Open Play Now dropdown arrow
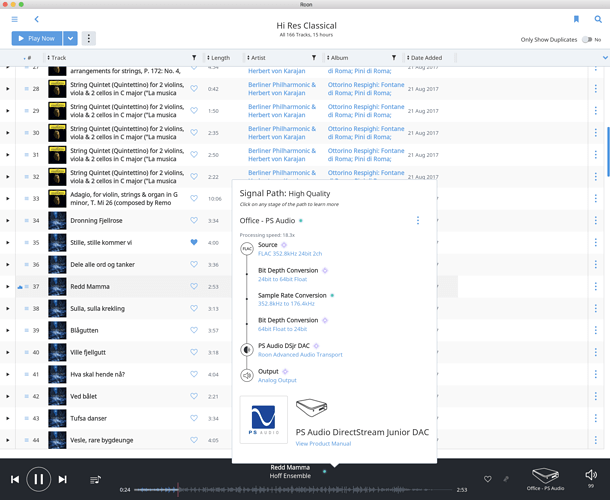This screenshot has height=500, width=610. coord(70,39)
